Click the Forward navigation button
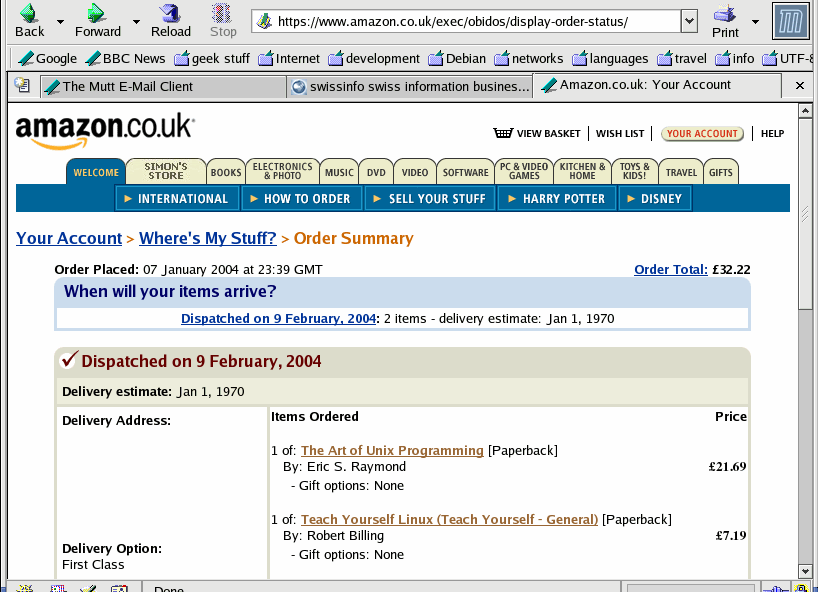 pyautogui.click(x=98, y=21)
